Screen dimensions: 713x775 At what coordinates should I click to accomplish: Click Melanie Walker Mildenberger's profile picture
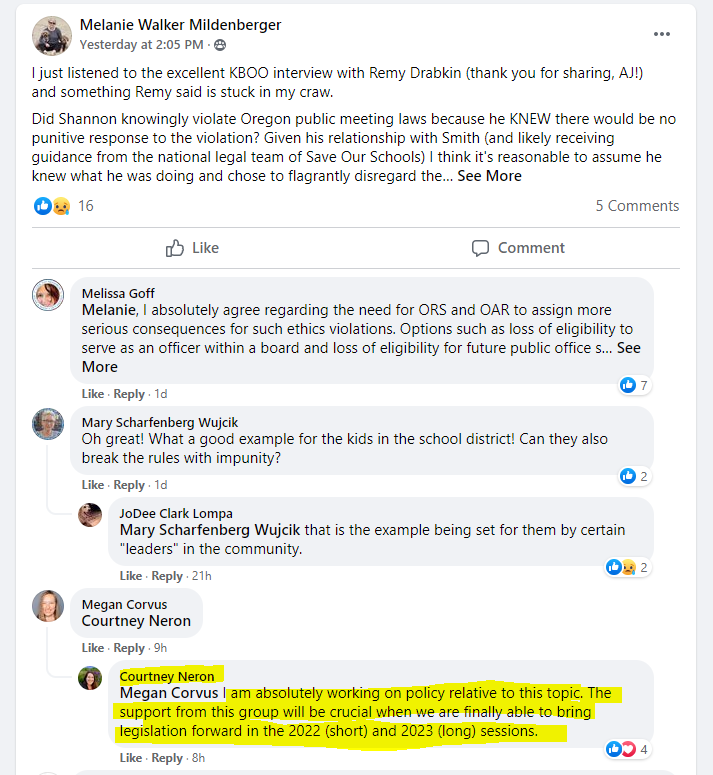pyautogui.click(x=52, y=36)
